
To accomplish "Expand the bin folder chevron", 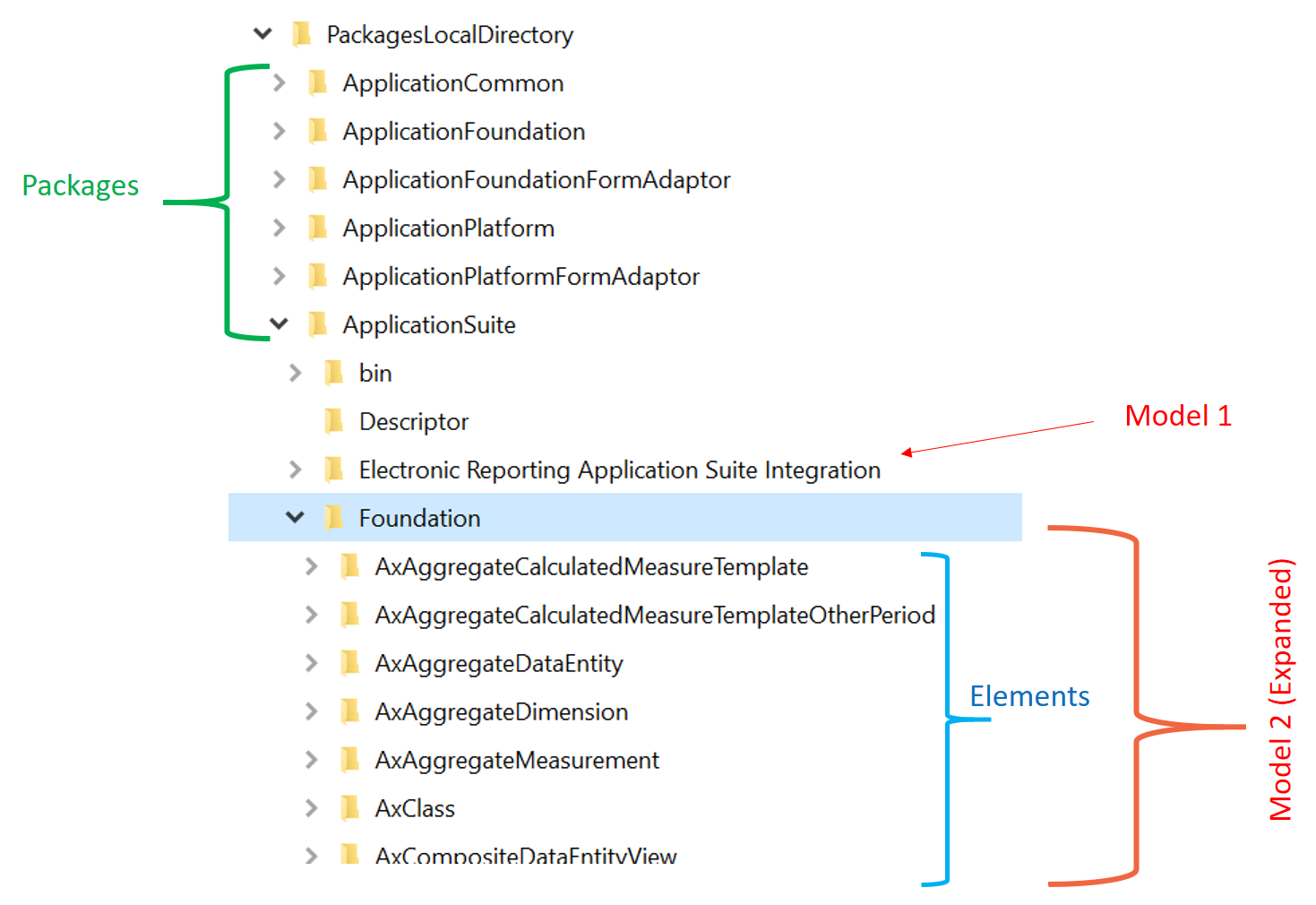I will click(x=295, y=373).
